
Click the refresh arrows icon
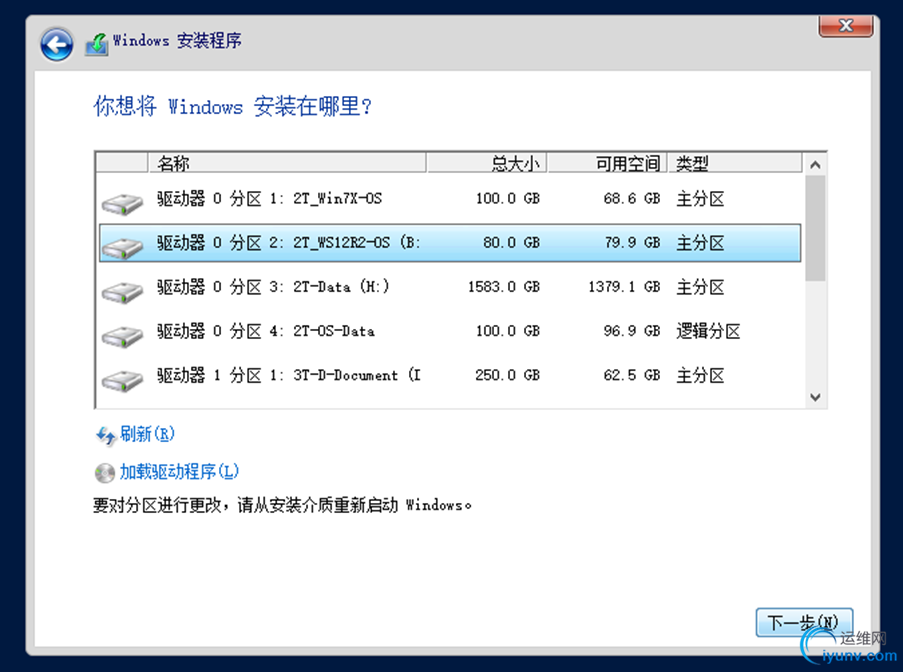pyautogui.click(x=105, y=435)
